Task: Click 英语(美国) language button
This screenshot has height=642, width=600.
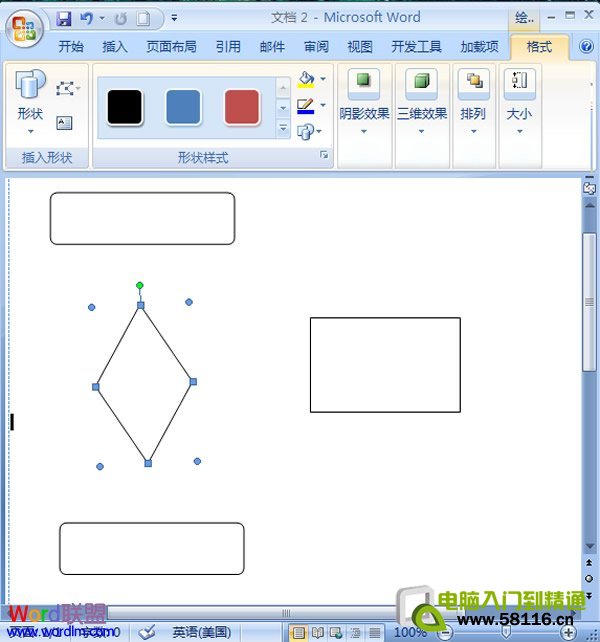Action: click(x=201, y=632)
